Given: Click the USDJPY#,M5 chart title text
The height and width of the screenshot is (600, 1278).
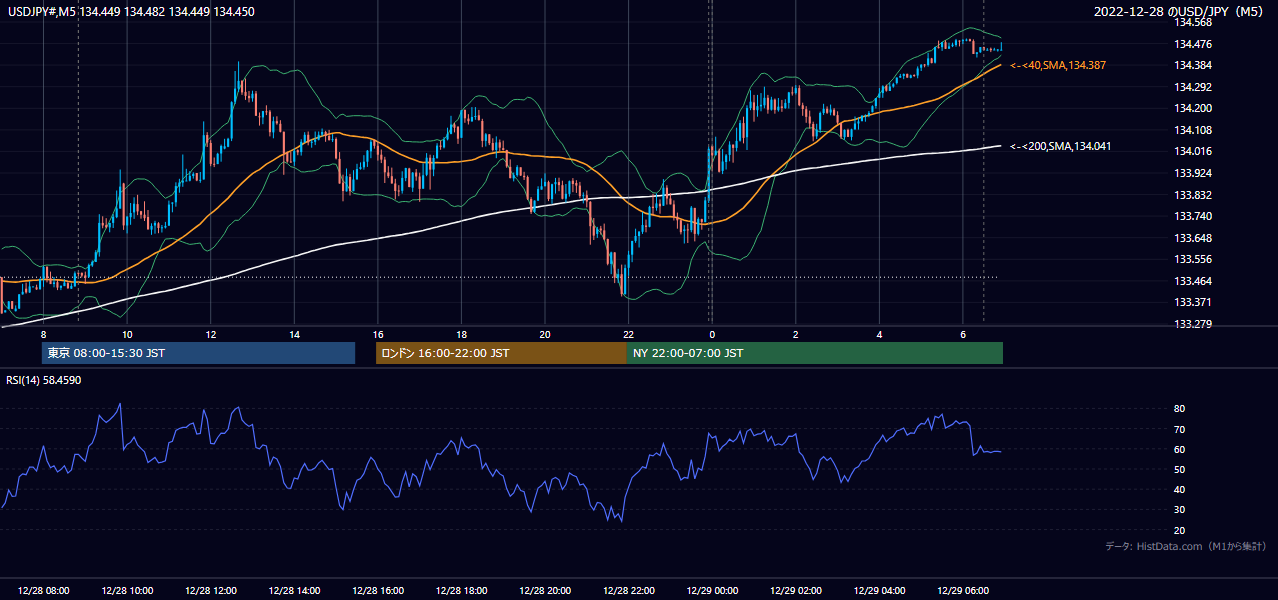Looking at the screenshot, I should click(x=130, y=12).
